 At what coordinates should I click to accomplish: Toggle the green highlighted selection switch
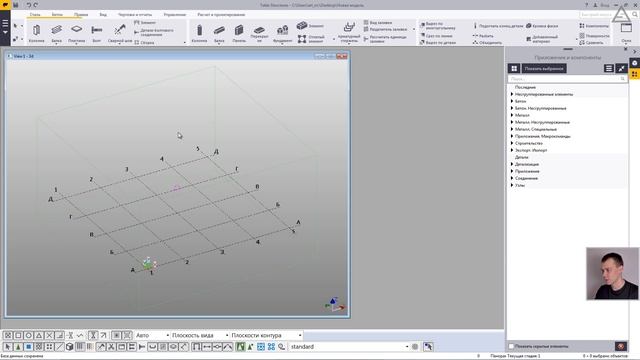[240, 347]
